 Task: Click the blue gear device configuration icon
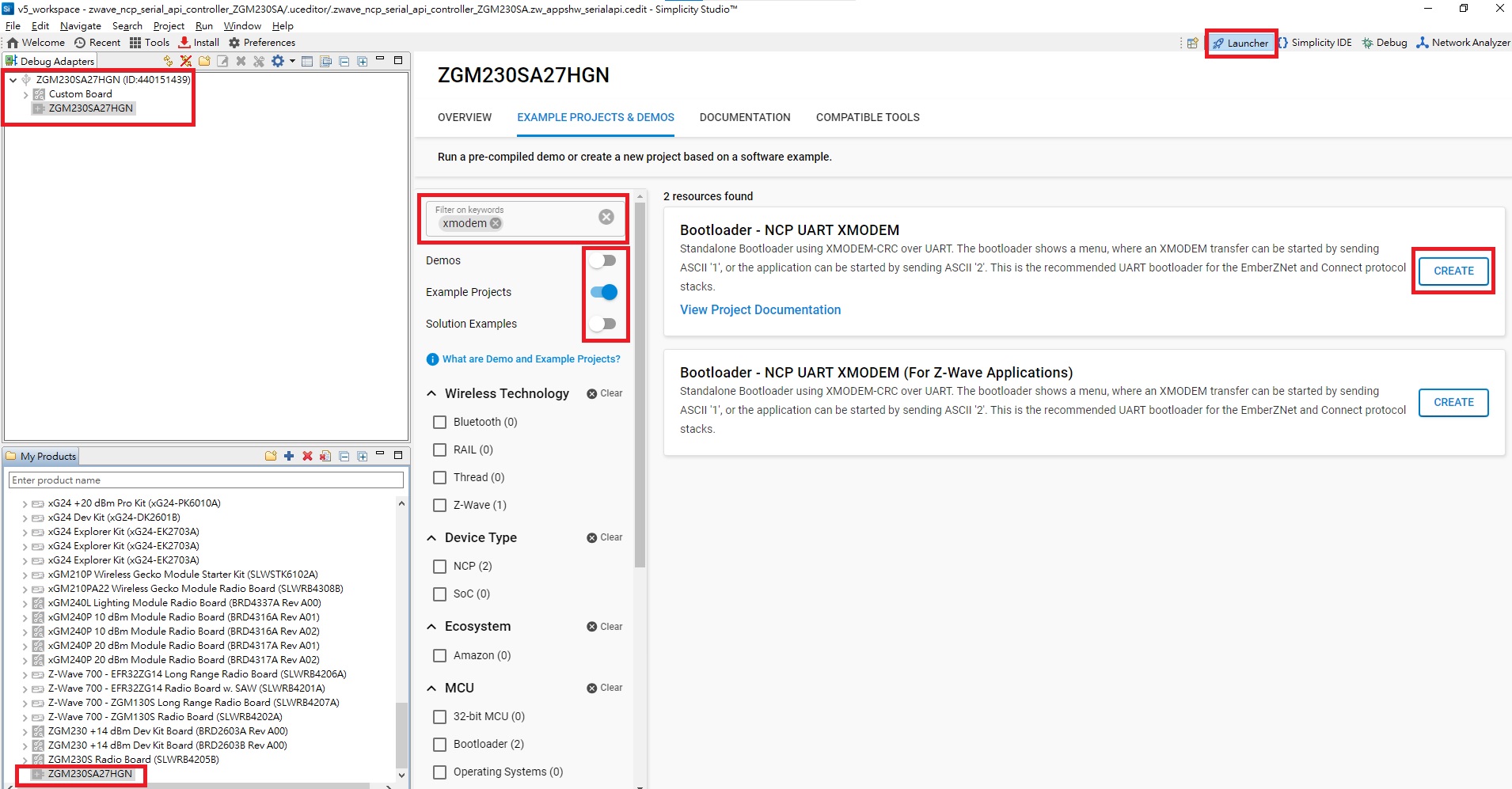point(278,61)
